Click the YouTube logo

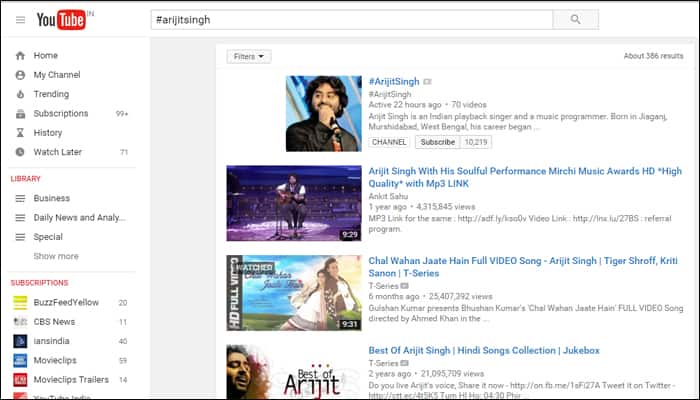click(61, 20)
